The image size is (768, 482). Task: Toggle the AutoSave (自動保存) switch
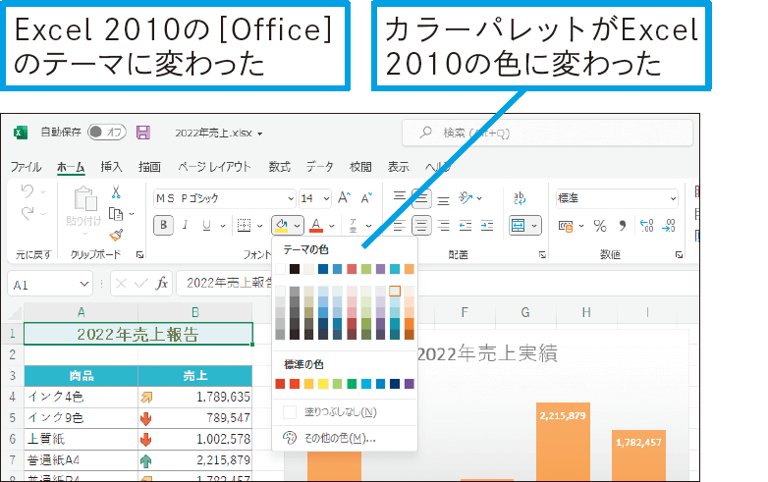pyautogui.click(x=106, y=132)
